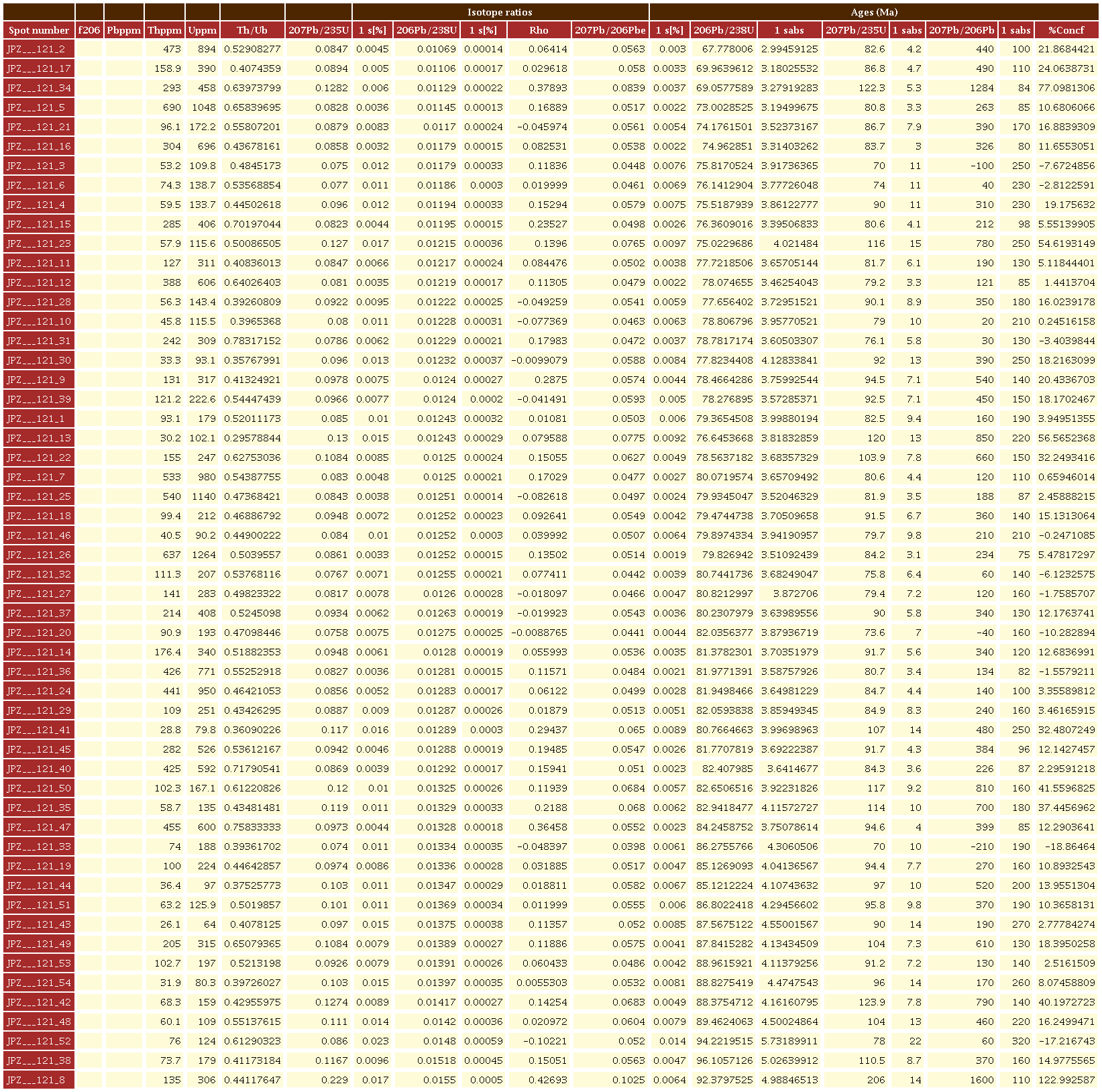
Task: Select the %Concf column header
Action: (1066, 30)
